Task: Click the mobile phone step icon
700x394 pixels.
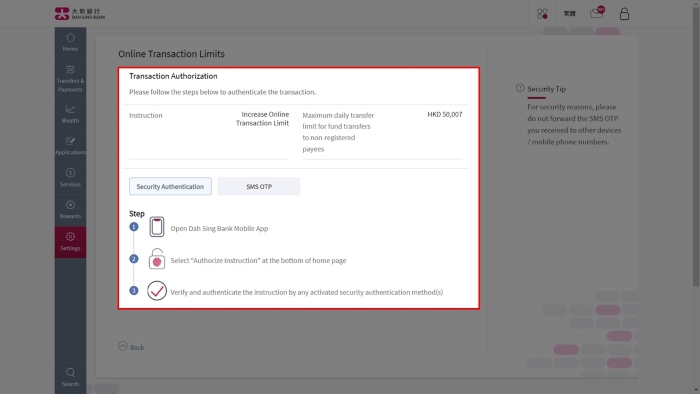Action: tap(157, 227)
